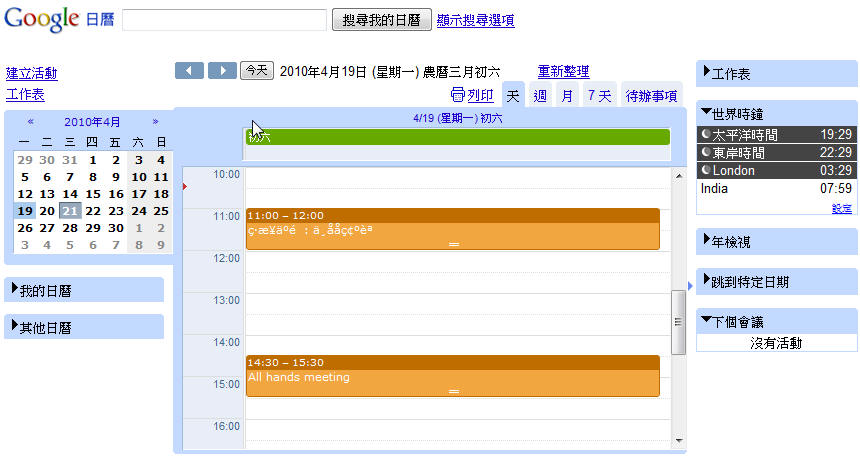Click the previous day arrow button
Image resolution: width=860 pixels, height=458 pixels.
pyautogui.click(x=189, y=71)
